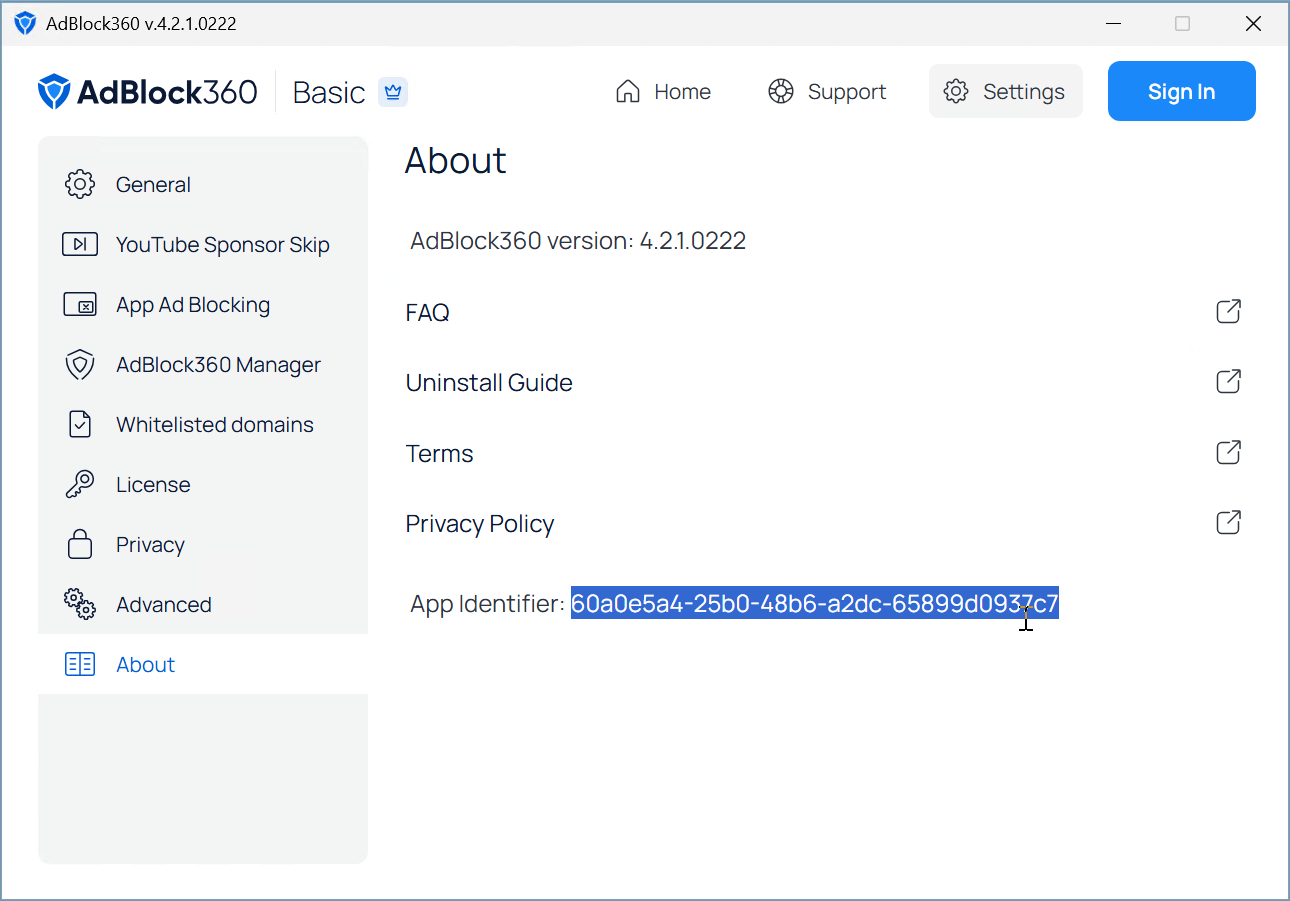Click the General gear icon in sidebar

click(x=80, y=184)
